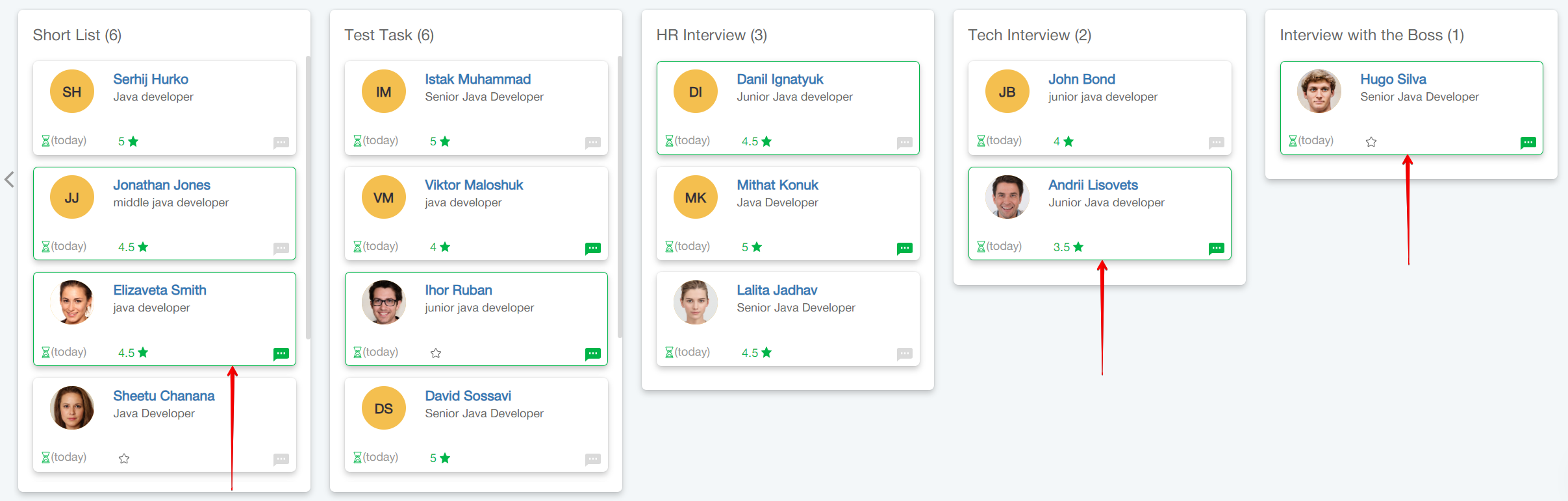Open Lalita Jadhav candidate profile link
The image size is (1568, 501).
coord(776,290)
